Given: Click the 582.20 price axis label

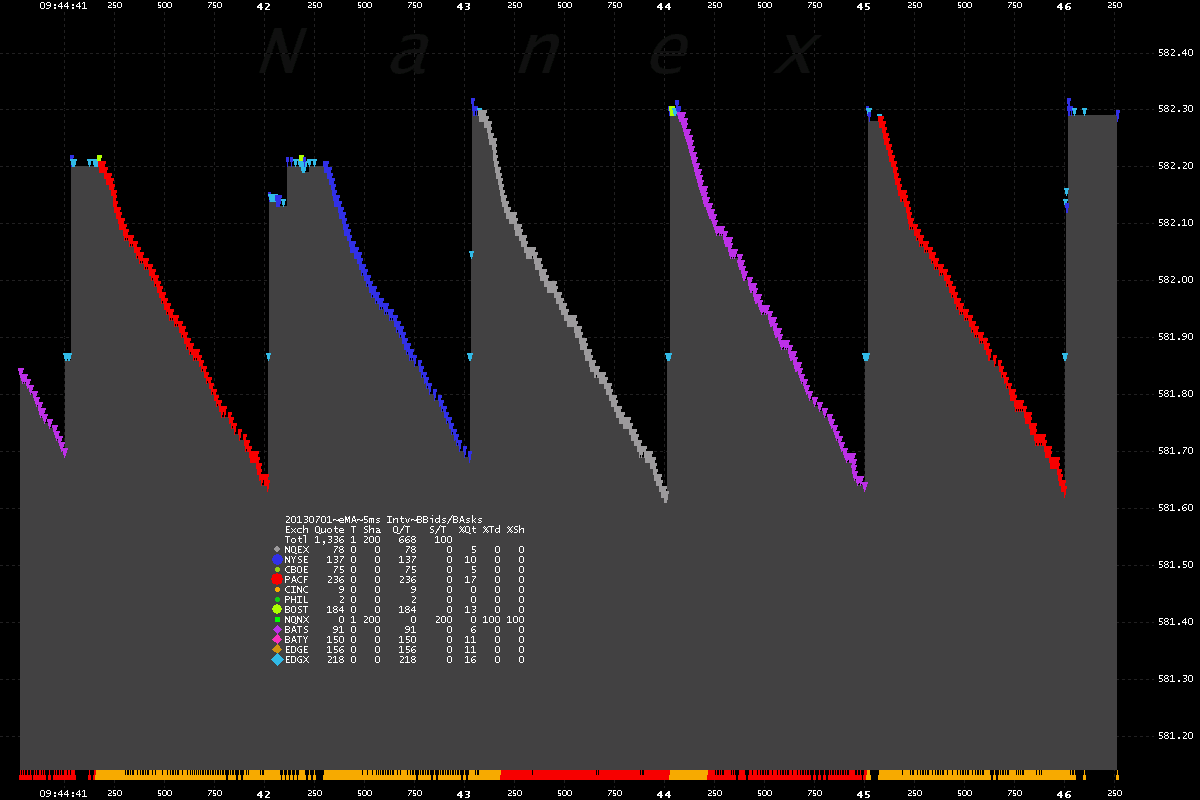Looking at the screenshot, I should point(1175,166).
